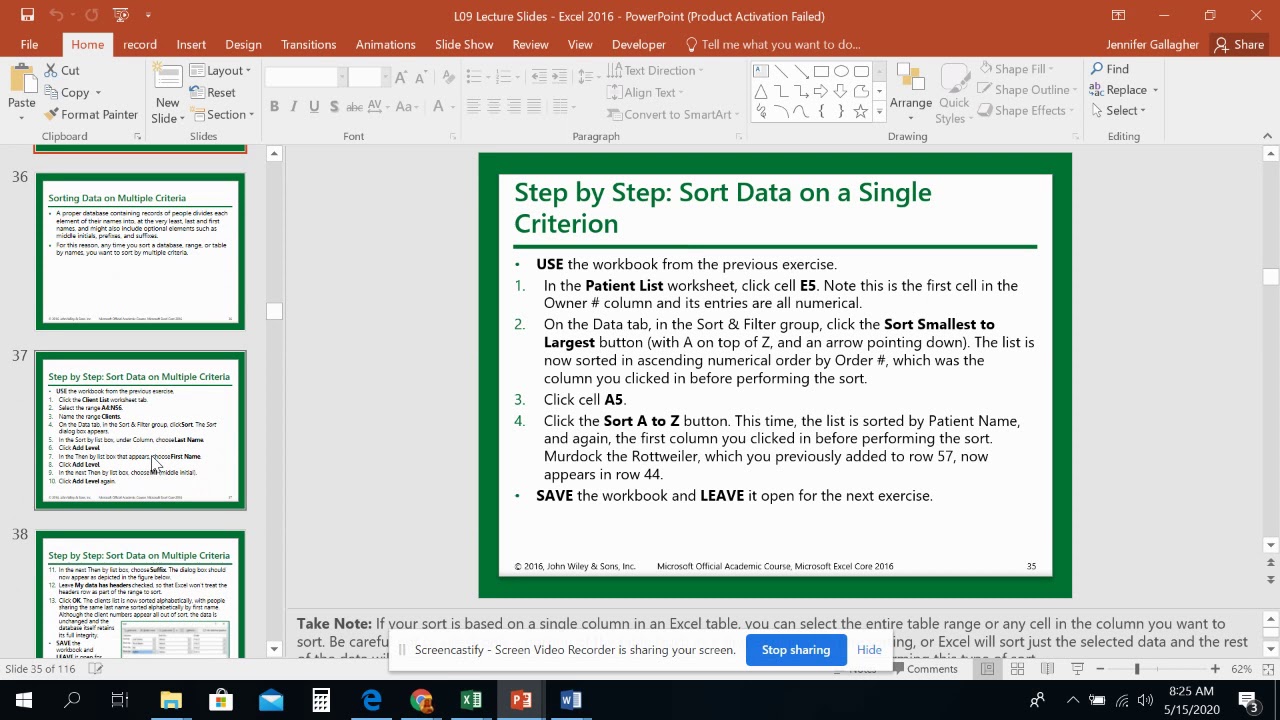Expand the Font name combo box
The width and height of the screenshot is (1280, 720).
341,78
